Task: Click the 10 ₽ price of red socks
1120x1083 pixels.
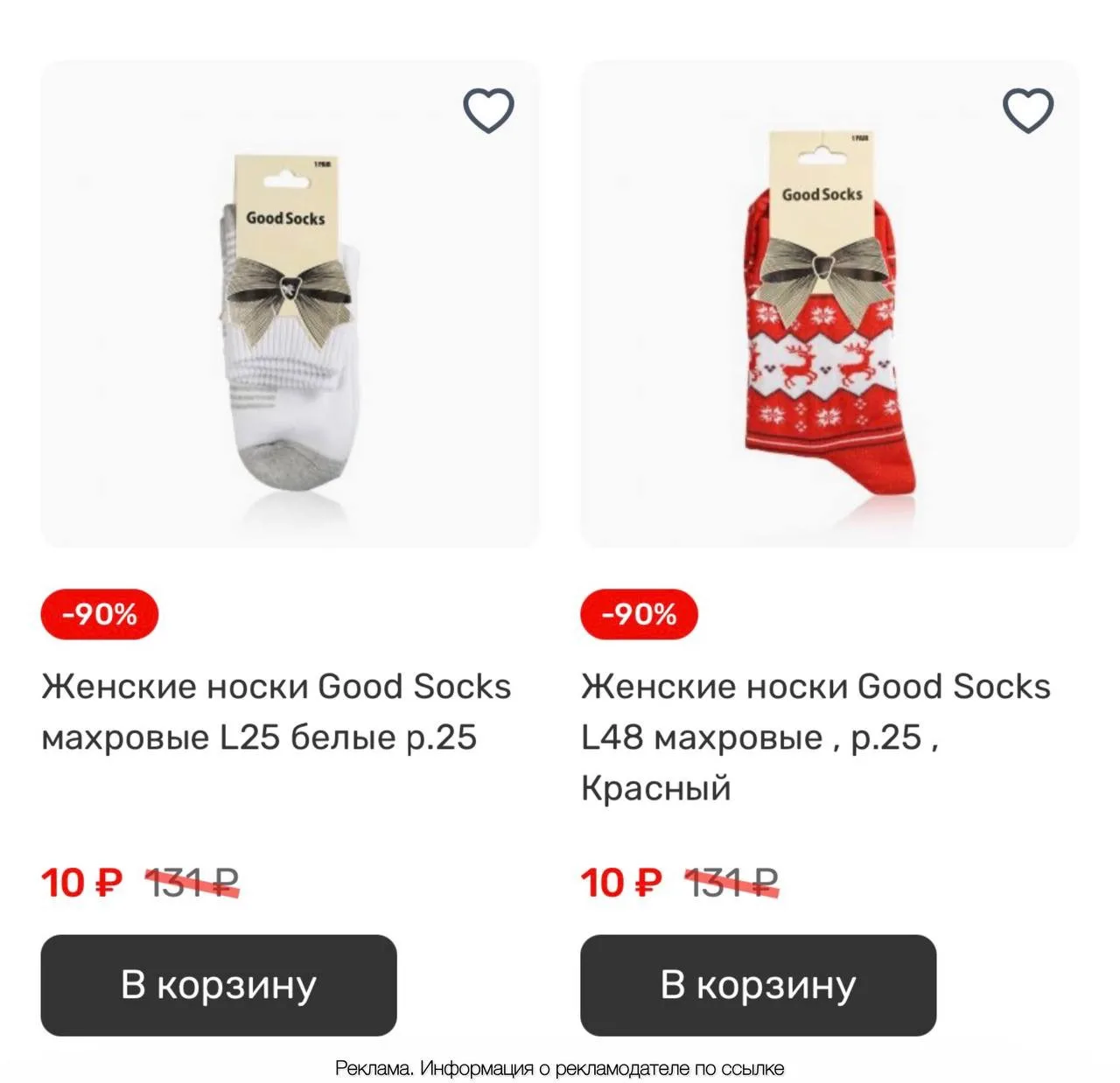Action: 621,882
